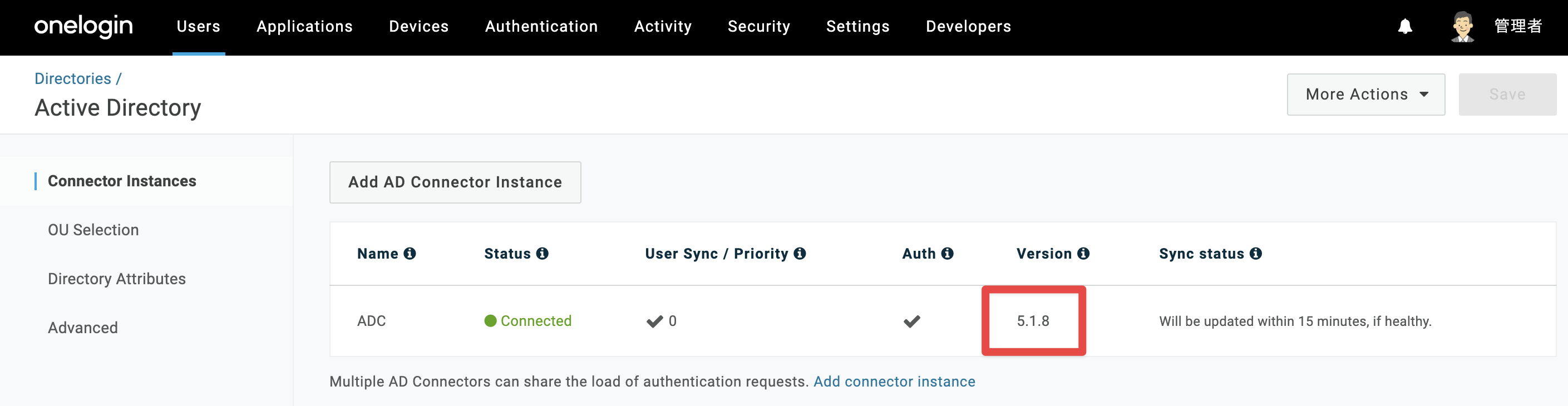Viewport: 1568px width, 406px height.
Task: Click the Sync status column header
Action: (x=1201, y=253)
